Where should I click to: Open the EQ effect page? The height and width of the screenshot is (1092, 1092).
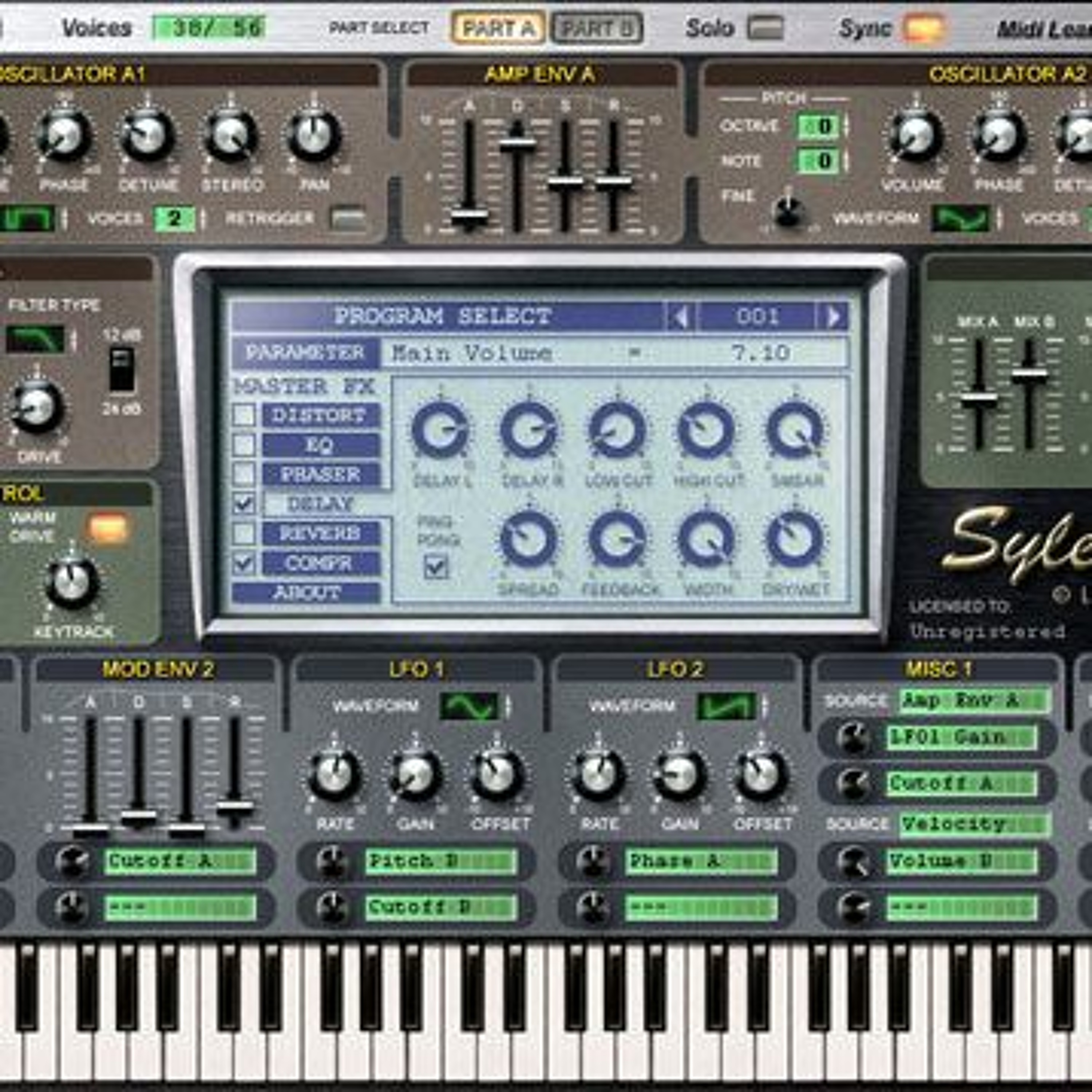coord(320,445)
